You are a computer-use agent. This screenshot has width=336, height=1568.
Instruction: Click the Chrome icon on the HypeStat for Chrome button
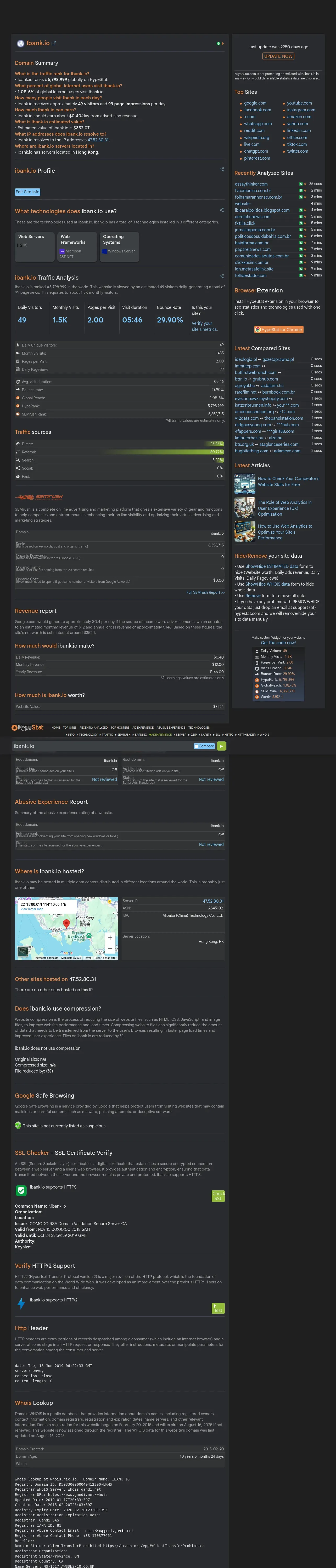click(x=259, y=329)
